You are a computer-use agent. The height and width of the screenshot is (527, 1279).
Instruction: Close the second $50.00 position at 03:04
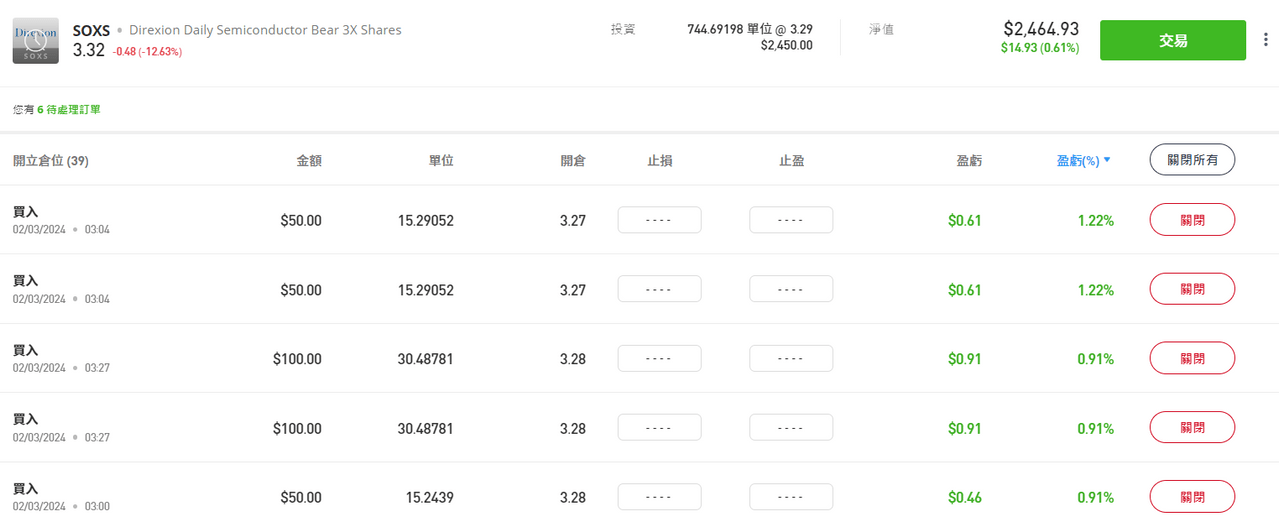click(x=1192, y=289)
